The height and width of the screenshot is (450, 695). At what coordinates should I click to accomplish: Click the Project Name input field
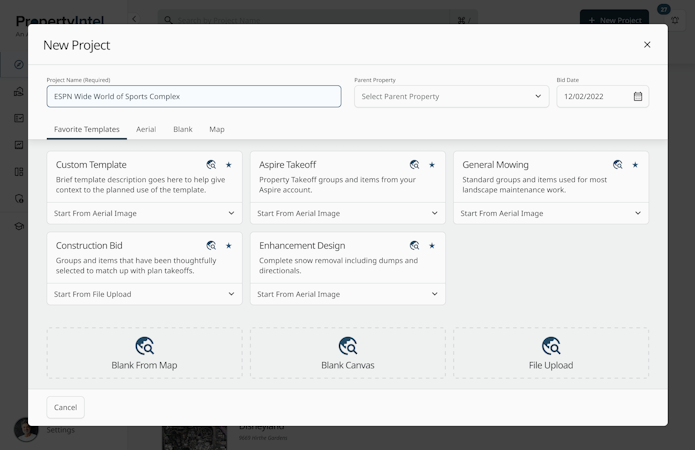pyautogui.click(x=194, y=97)
